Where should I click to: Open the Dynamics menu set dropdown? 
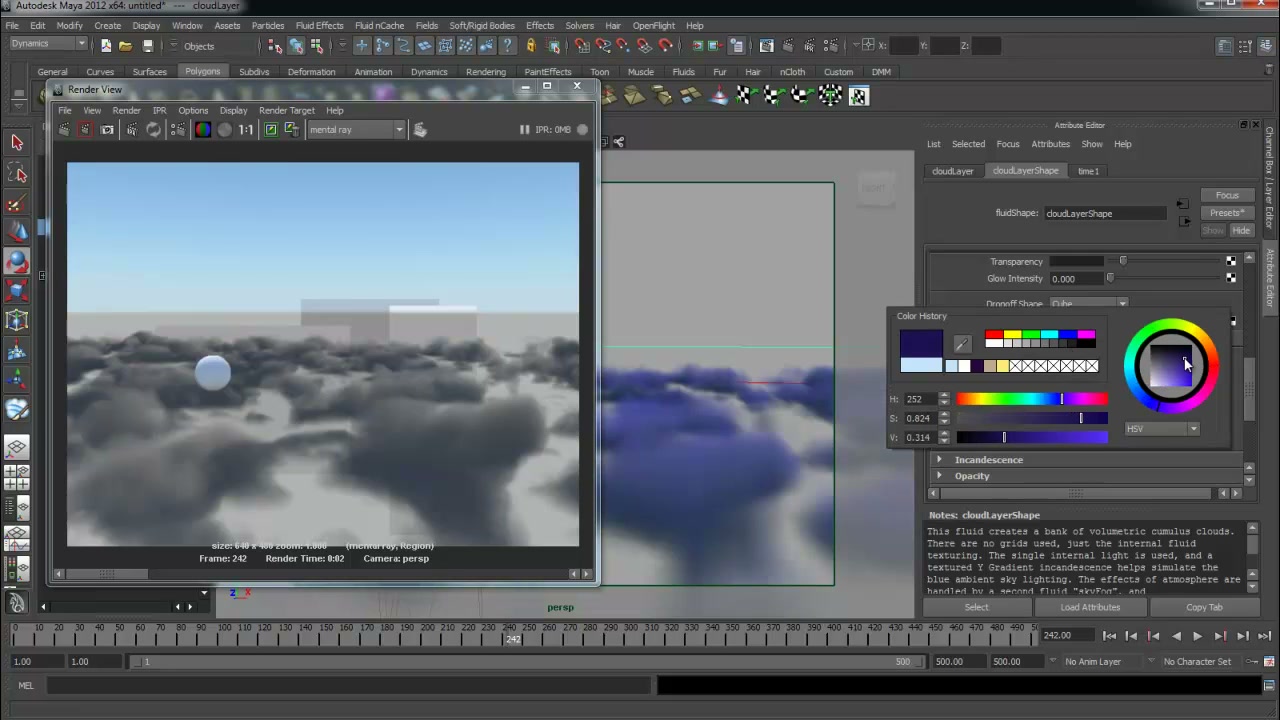tap(49, 44)
